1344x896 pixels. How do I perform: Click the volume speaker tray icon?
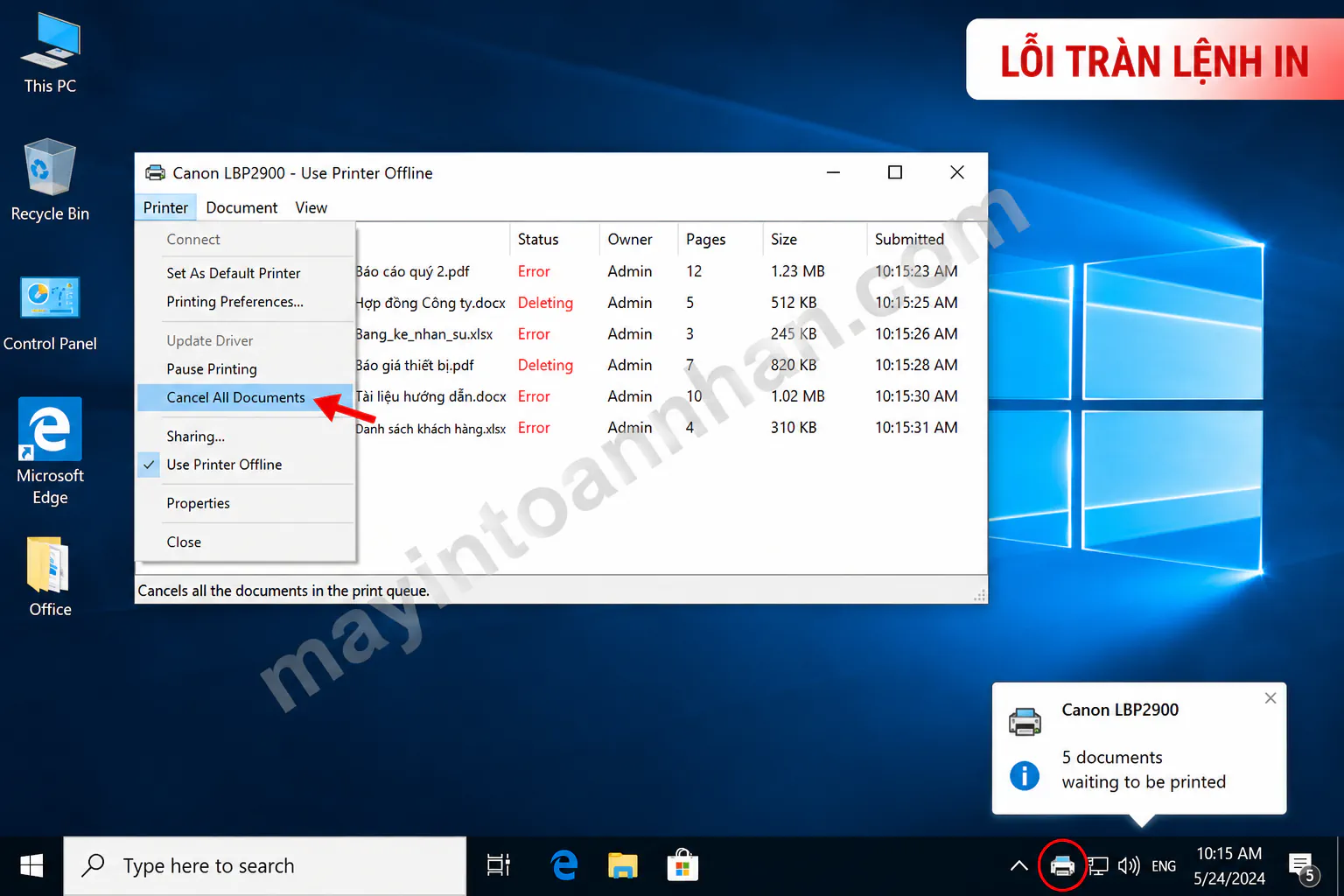(1129, 866)
